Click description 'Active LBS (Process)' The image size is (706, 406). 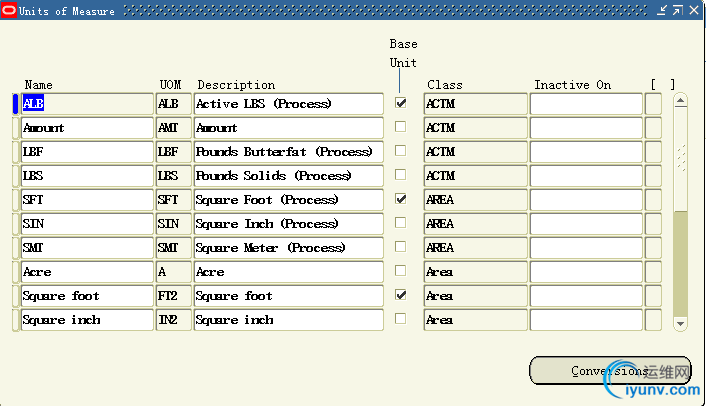(x=289, y=104)
